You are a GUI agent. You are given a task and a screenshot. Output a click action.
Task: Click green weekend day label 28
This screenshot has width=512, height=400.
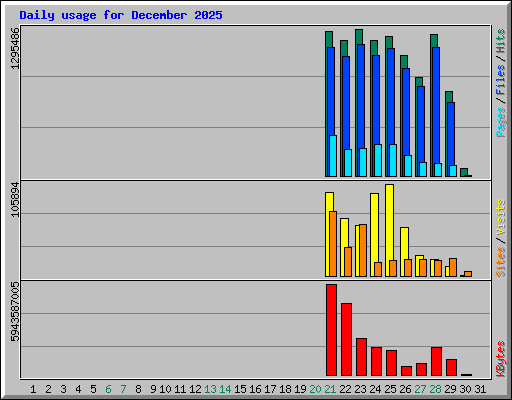click(x=435, y=389)
